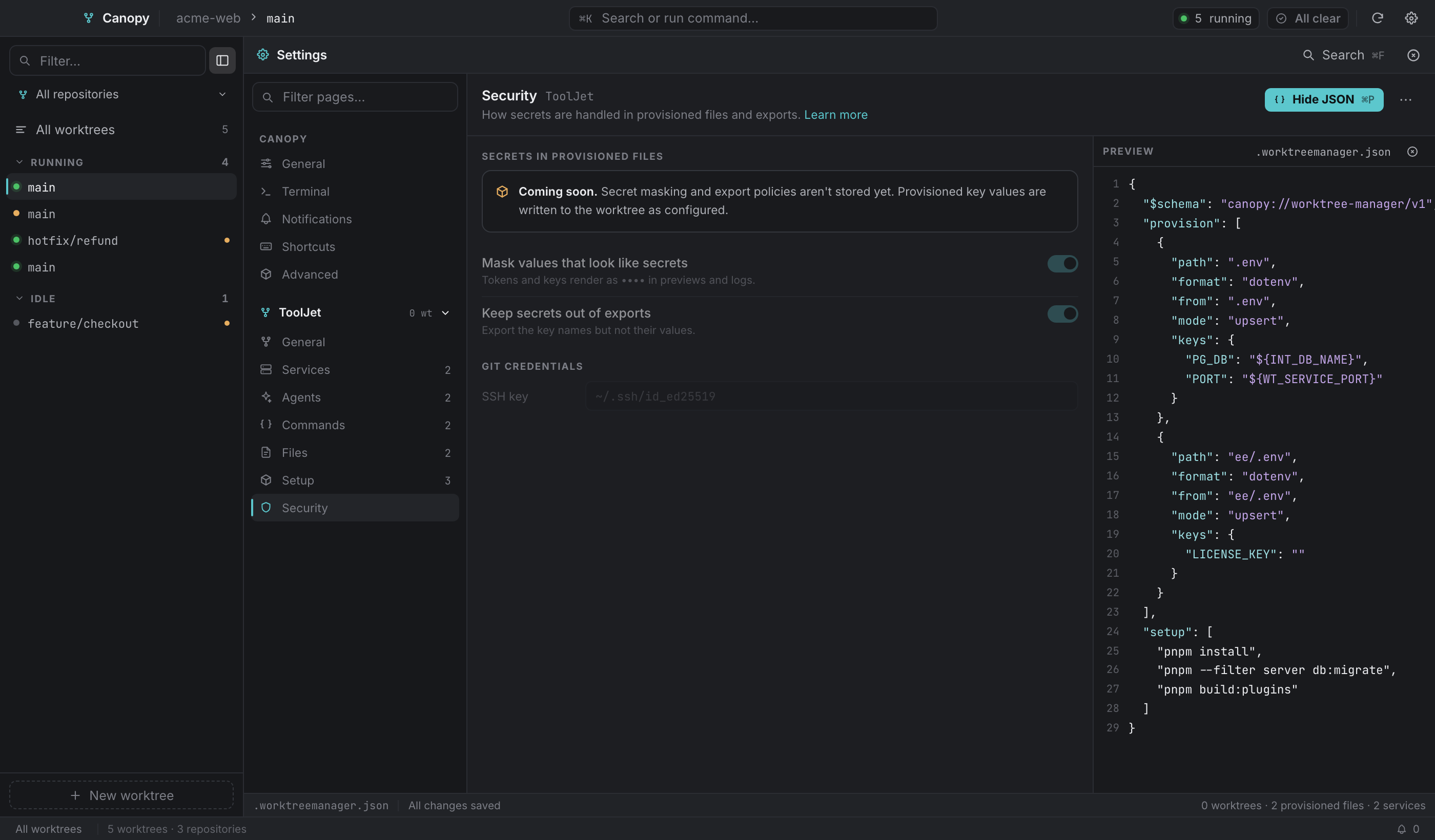Screen dimensions: 1435x840
Task: Open the settings gear in top bar
Action: tap(1411, 18)
